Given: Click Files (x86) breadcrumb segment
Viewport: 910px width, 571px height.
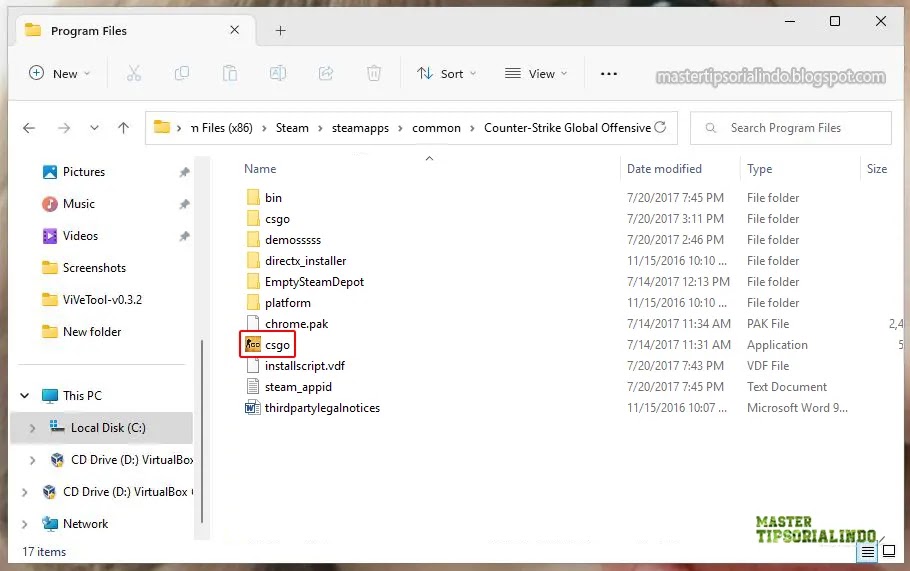Looking at the screenshot, I should (222, 128).
